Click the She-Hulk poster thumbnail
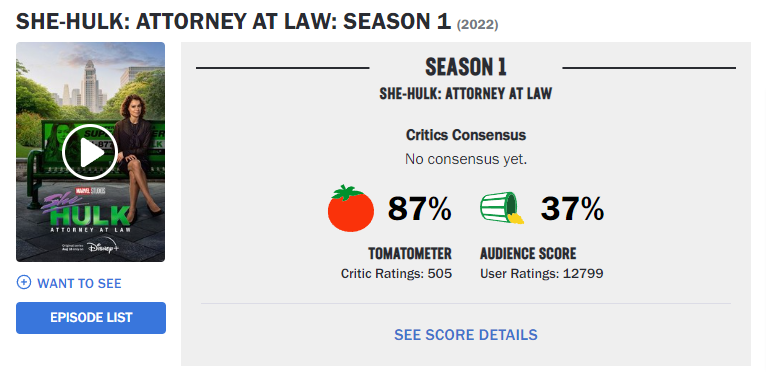 (90, 152)
